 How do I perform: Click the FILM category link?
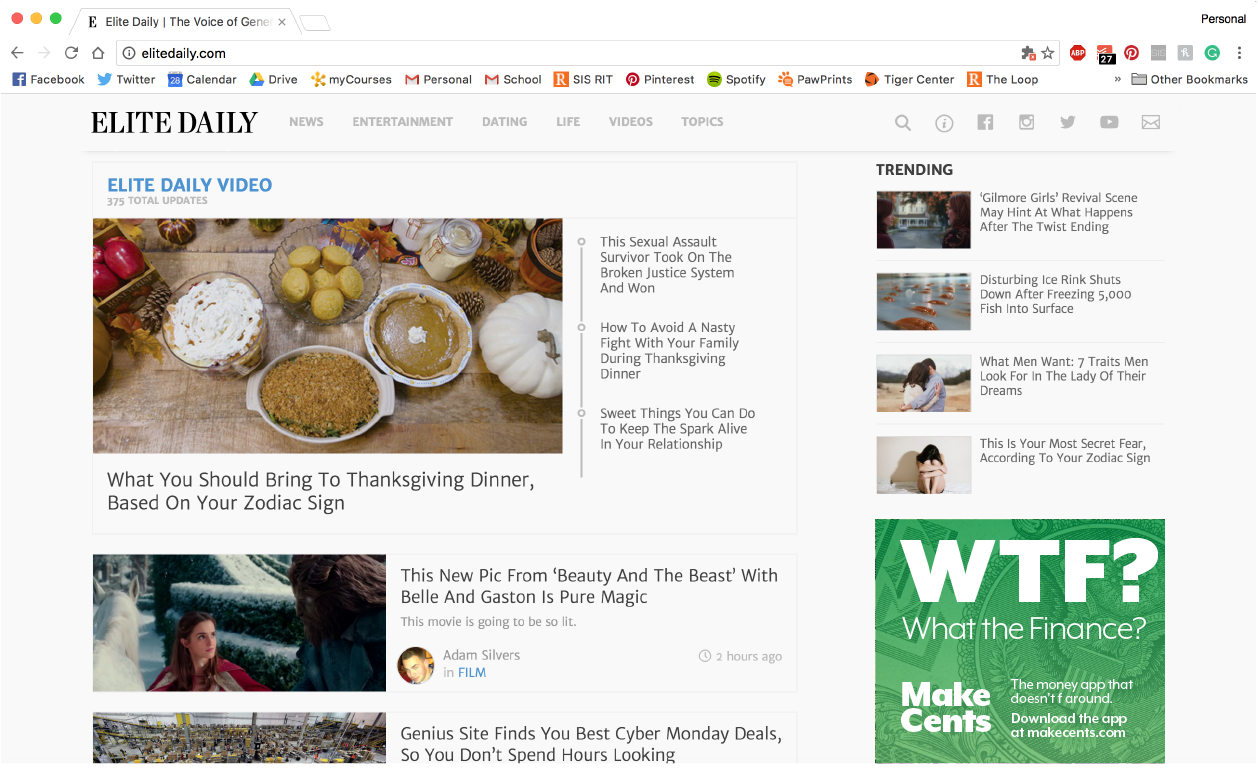(x=471, y=673)
